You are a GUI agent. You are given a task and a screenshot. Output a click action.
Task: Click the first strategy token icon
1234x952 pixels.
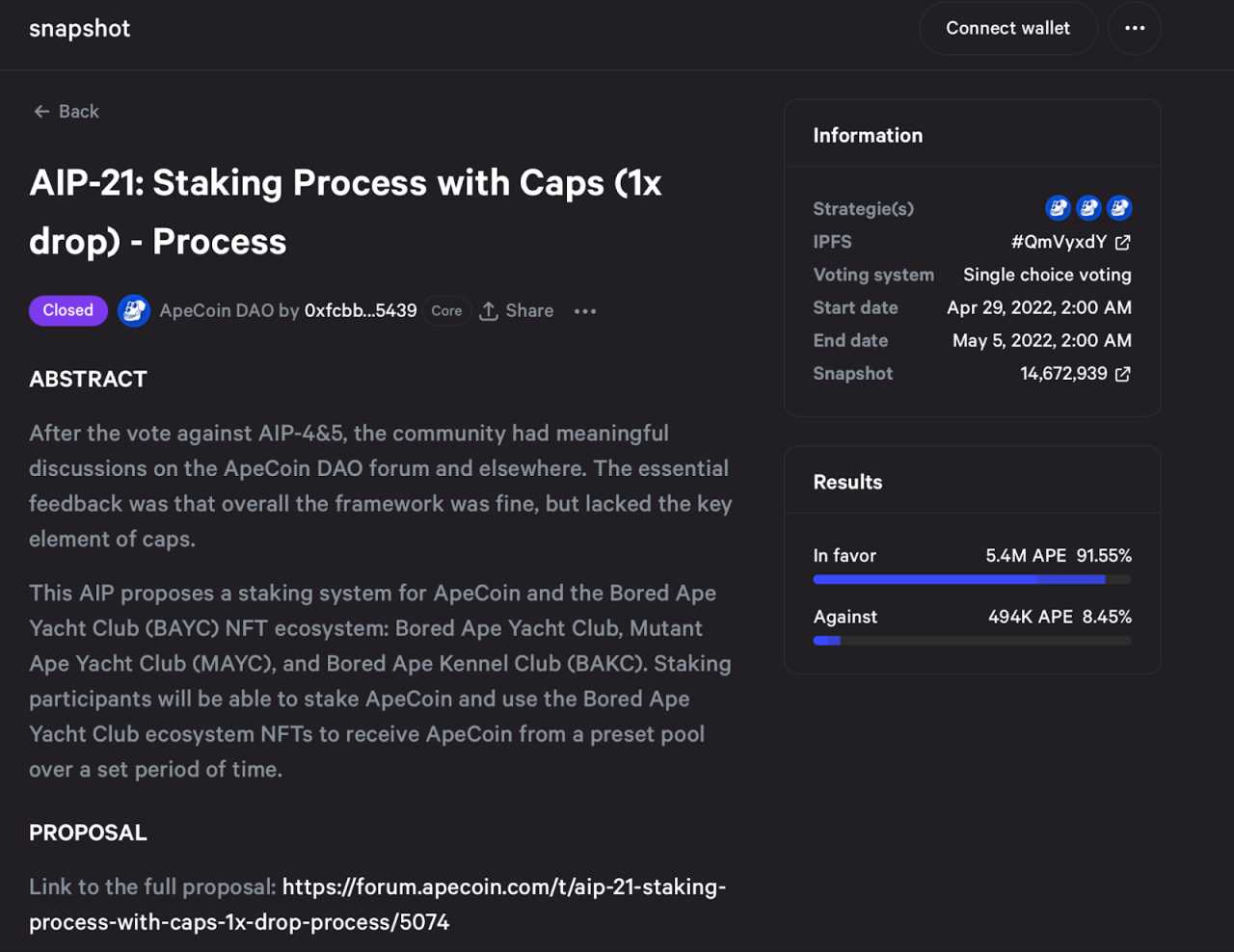(x=1058, y=207)
